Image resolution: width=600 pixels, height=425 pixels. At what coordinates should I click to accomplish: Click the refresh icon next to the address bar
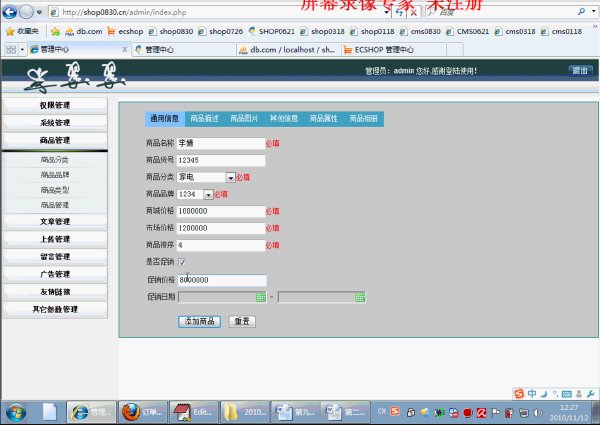399,12
